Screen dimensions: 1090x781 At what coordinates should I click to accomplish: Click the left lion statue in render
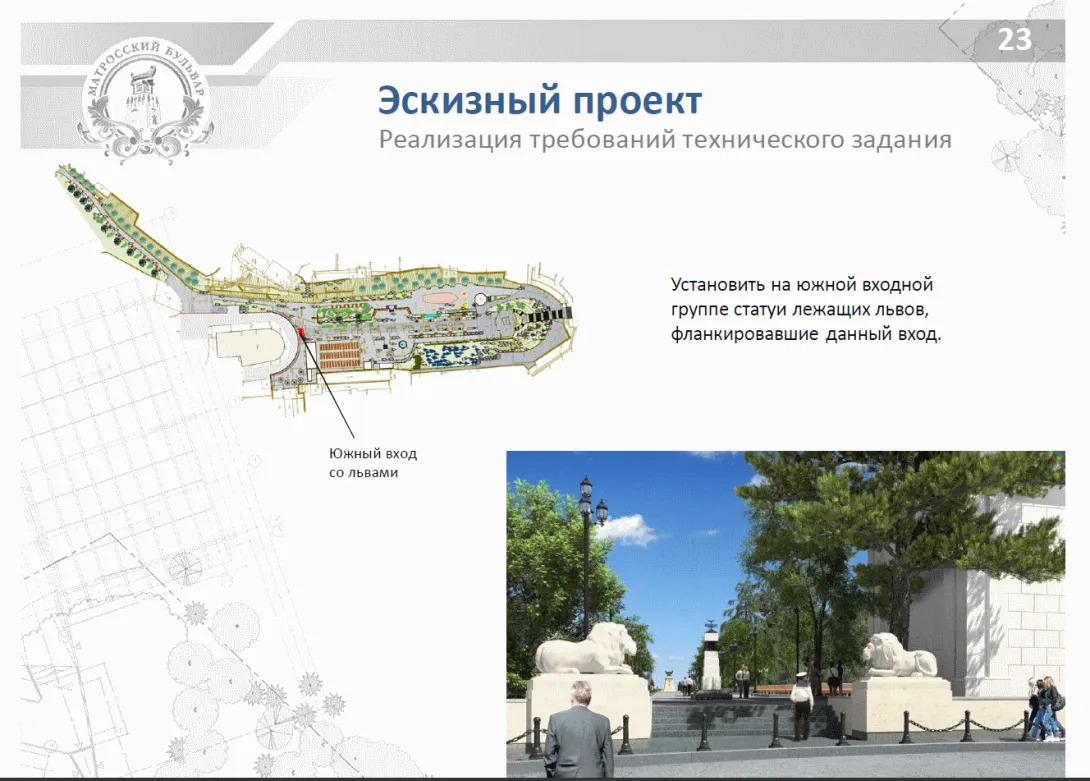585,648
